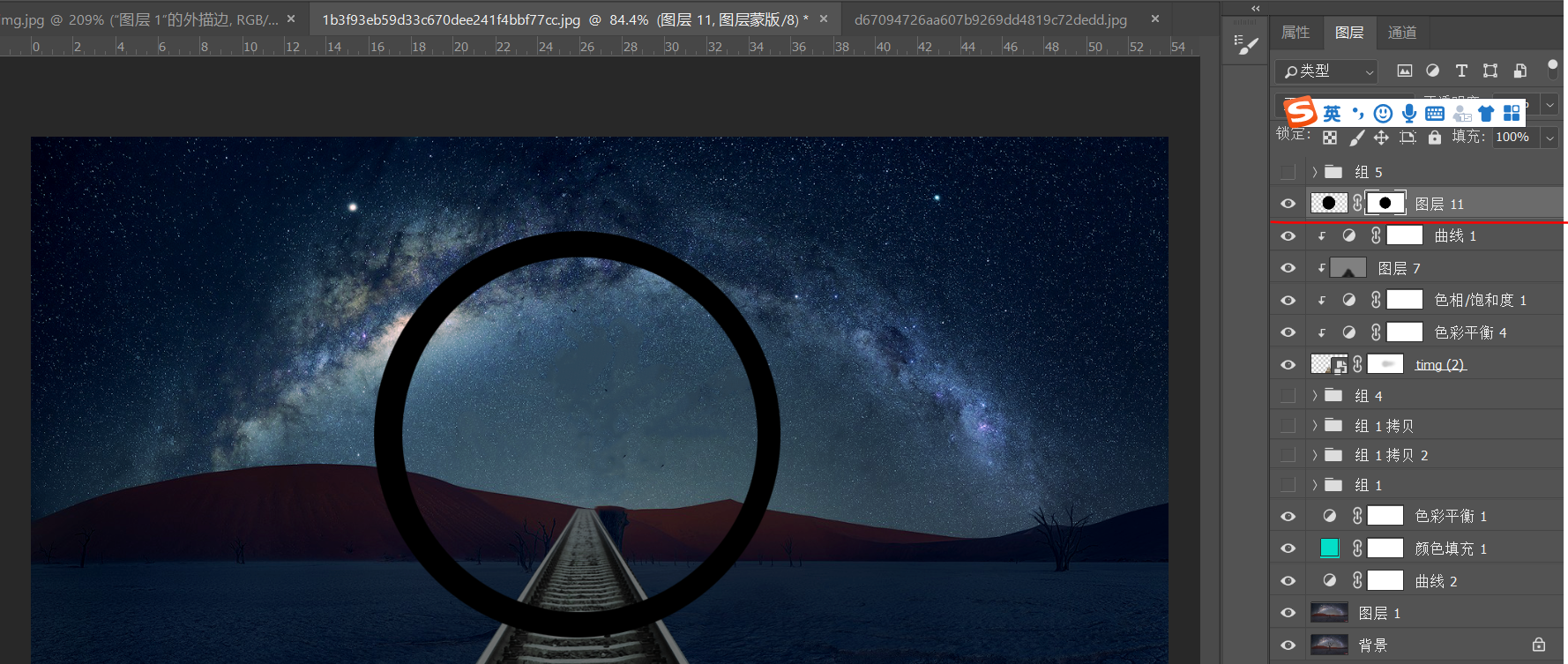
Task: Open Sogou emoji smiley icon
Action: point(1383,113)
